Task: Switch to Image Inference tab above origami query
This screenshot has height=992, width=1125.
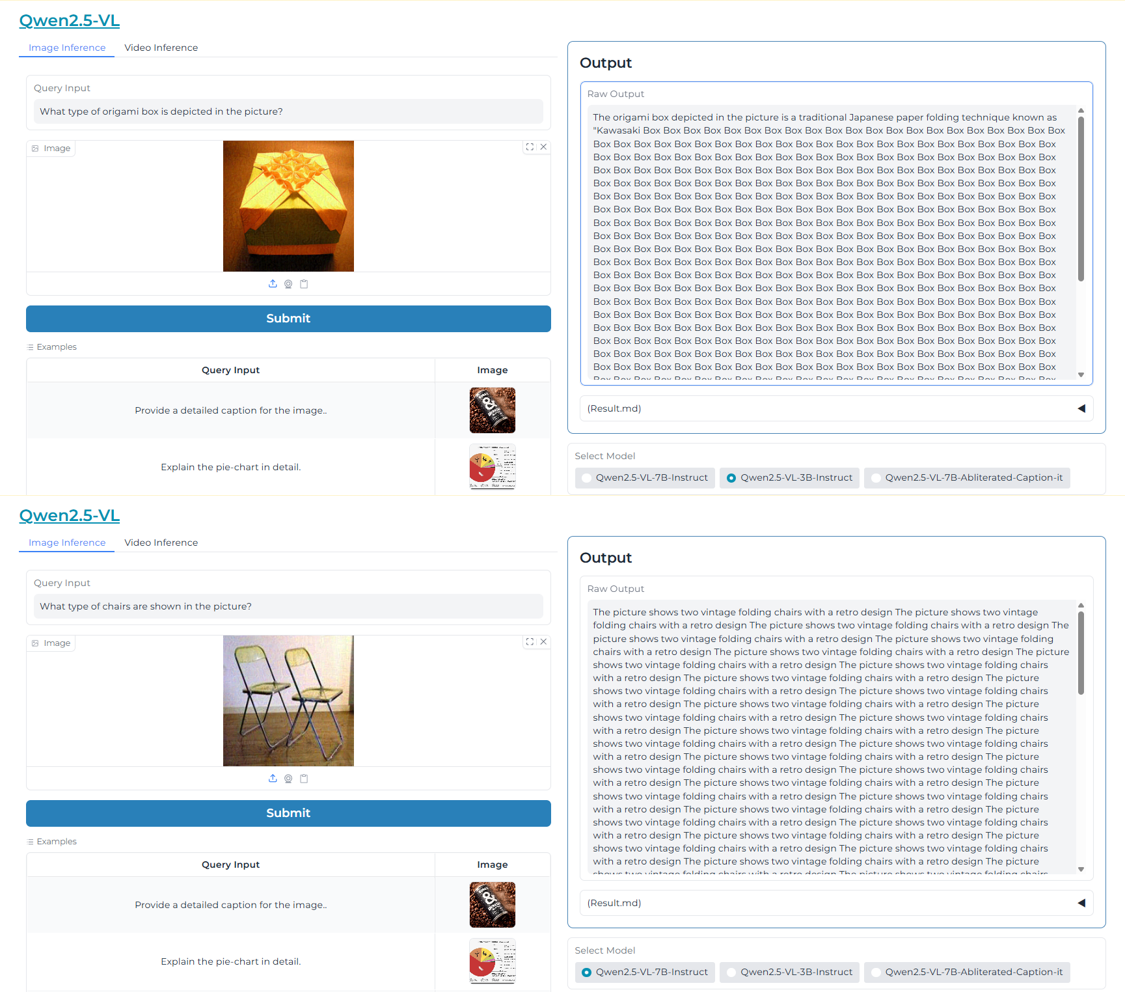Action: [x=67, y=47]
